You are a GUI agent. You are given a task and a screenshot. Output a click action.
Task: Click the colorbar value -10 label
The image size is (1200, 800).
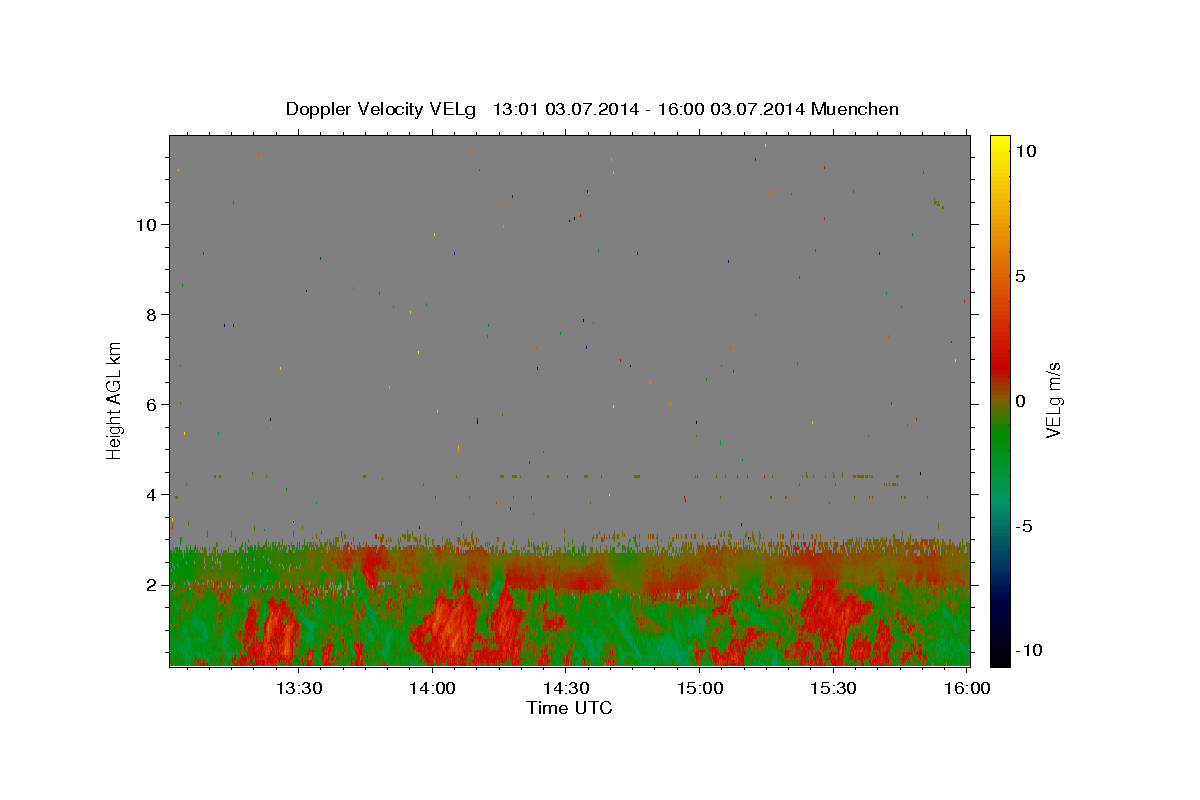[1029, 650]
